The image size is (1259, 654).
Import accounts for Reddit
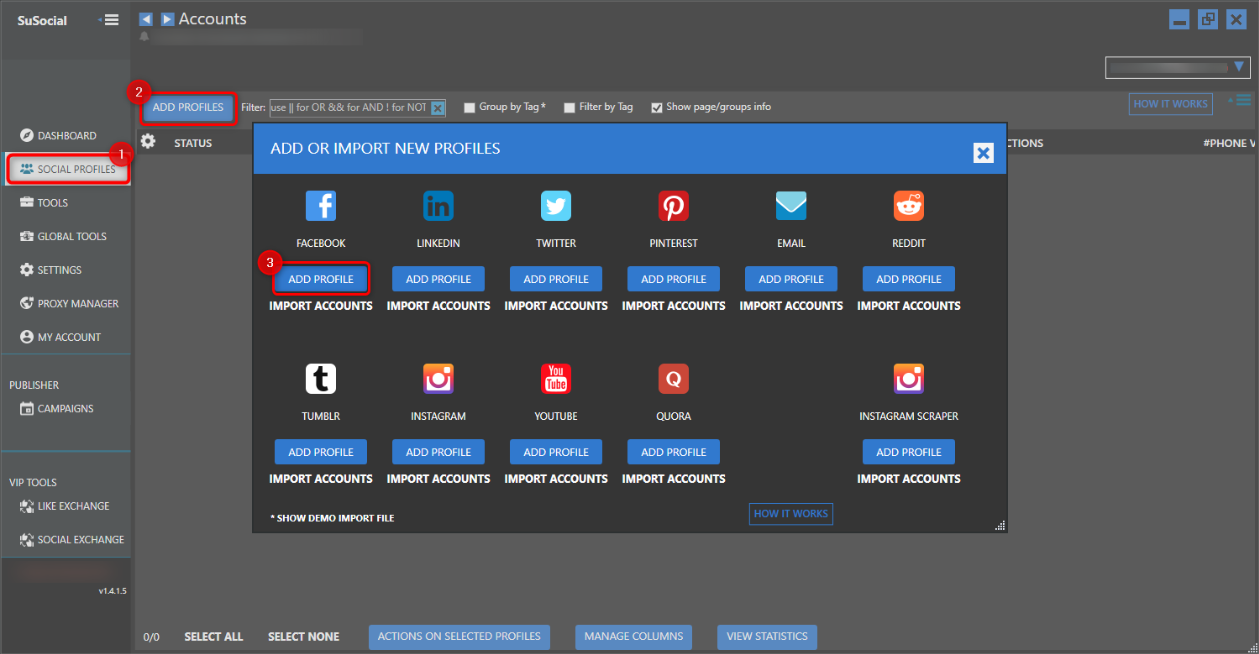tap(909, 306)
